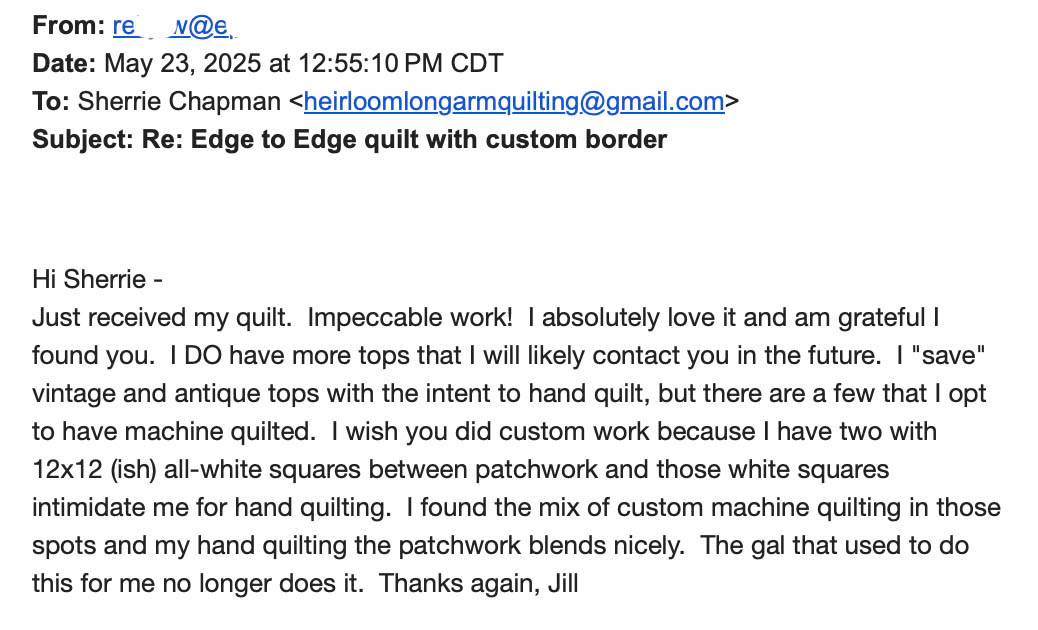
Task: Click the bold "To:" header label
Action: point(51,101)
